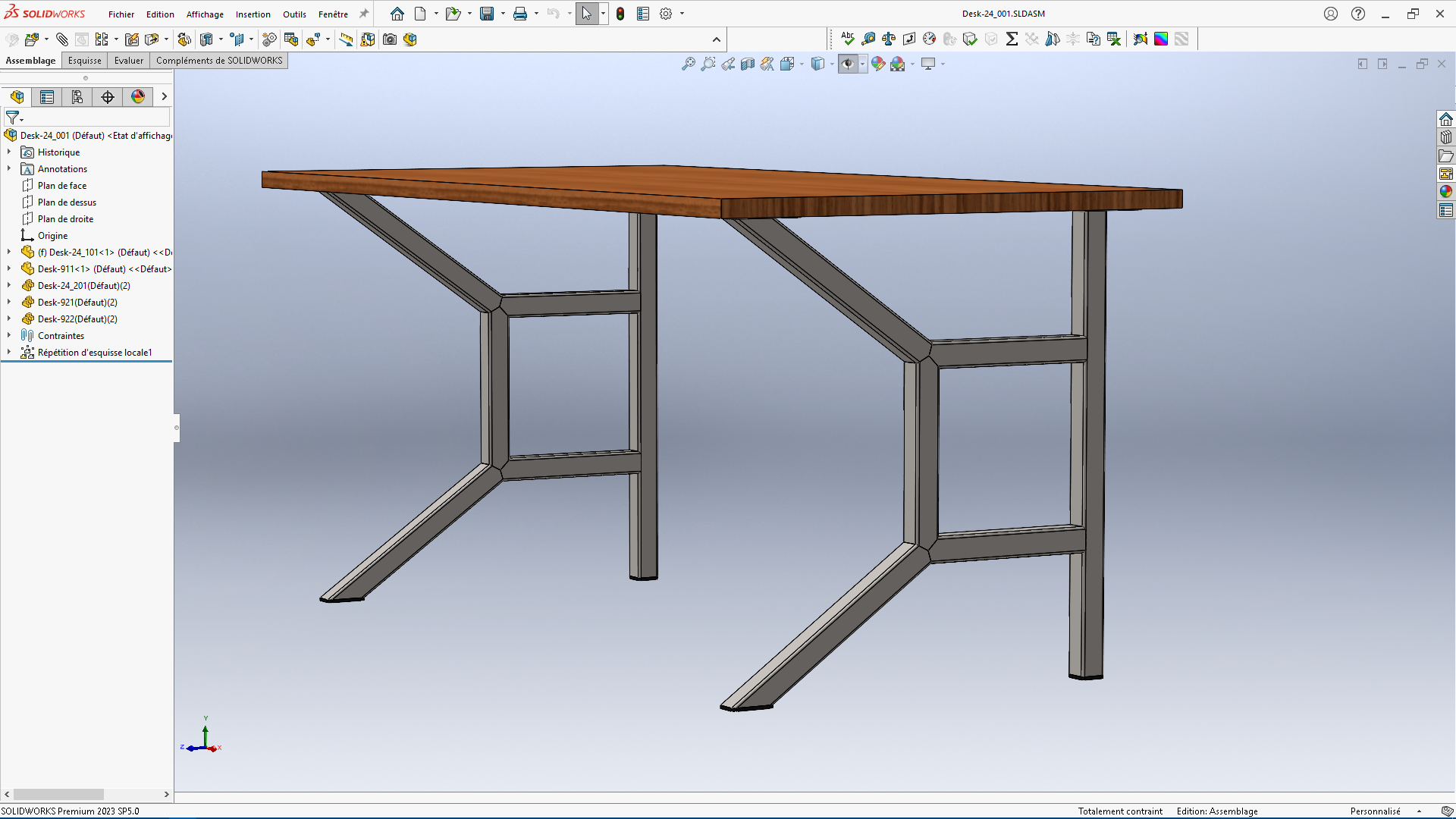Screen dimensions: 1456x819
Task: Collapse the CommandManager with chevron arrow
Action: click(x=717, y=39)
